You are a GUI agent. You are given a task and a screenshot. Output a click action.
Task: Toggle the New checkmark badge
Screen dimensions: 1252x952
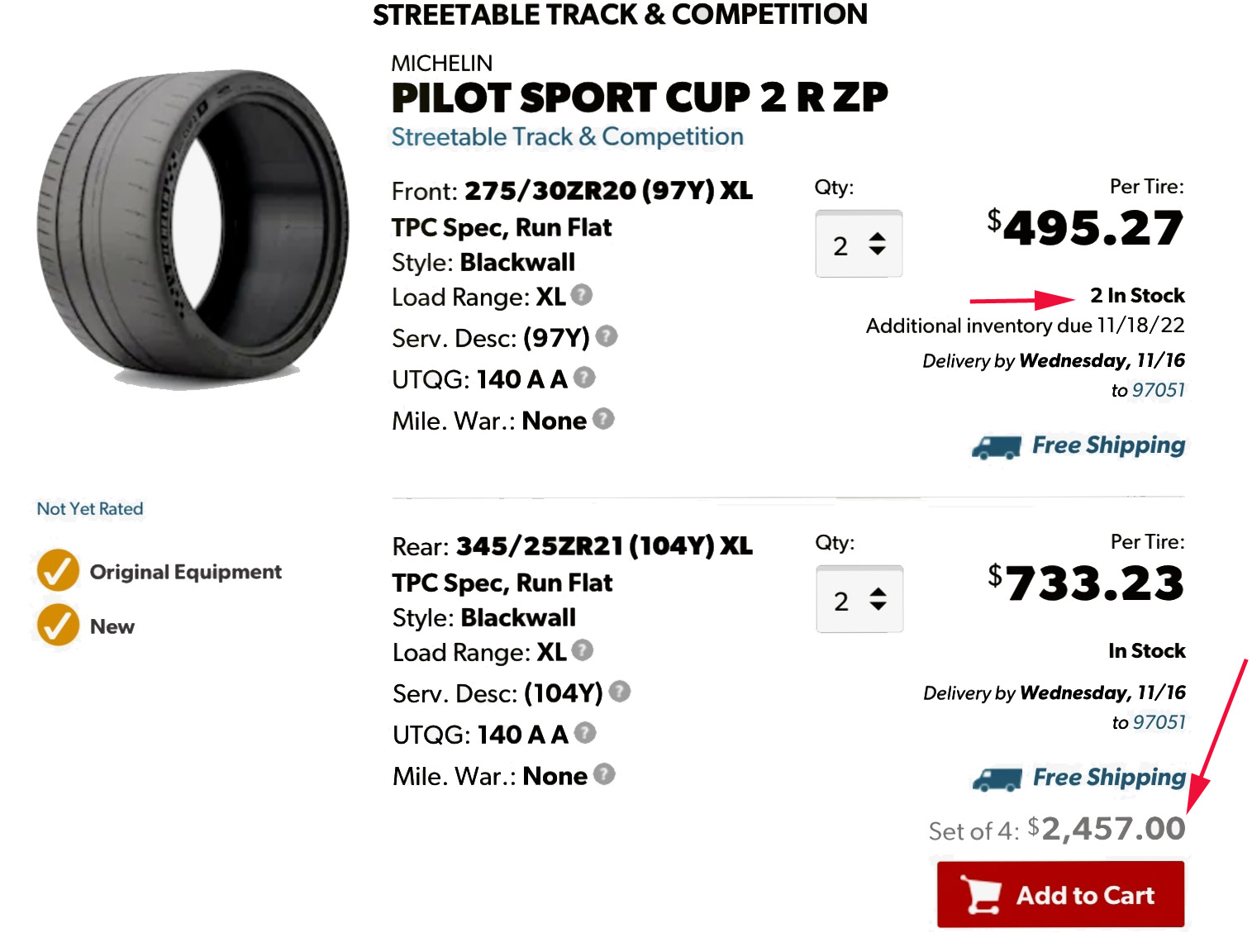click(x=58, y=626)
